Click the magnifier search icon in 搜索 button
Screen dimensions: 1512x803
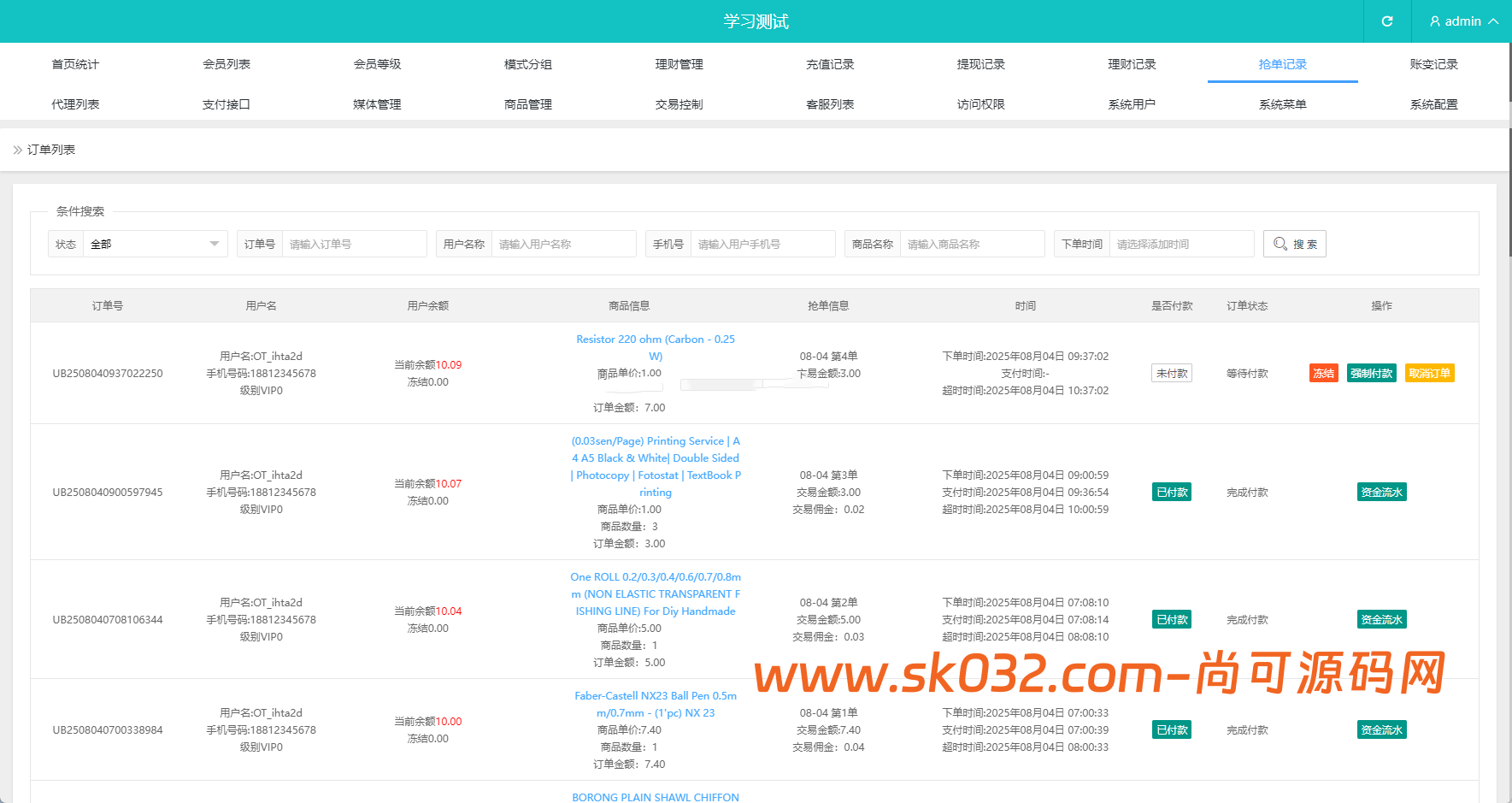click(x=1280, y=244)
